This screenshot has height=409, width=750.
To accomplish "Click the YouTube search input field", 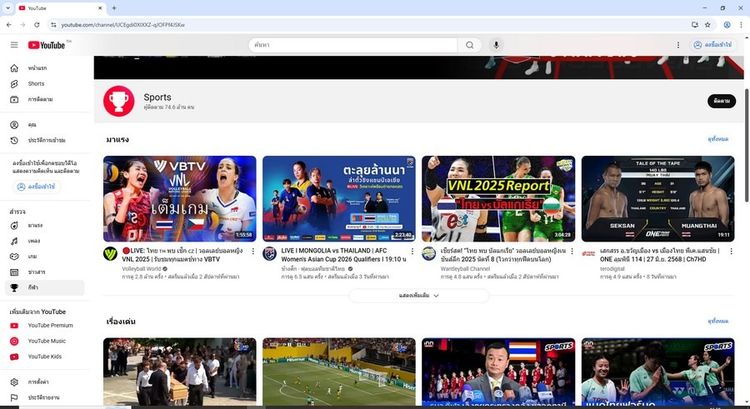I will point(354,45).
